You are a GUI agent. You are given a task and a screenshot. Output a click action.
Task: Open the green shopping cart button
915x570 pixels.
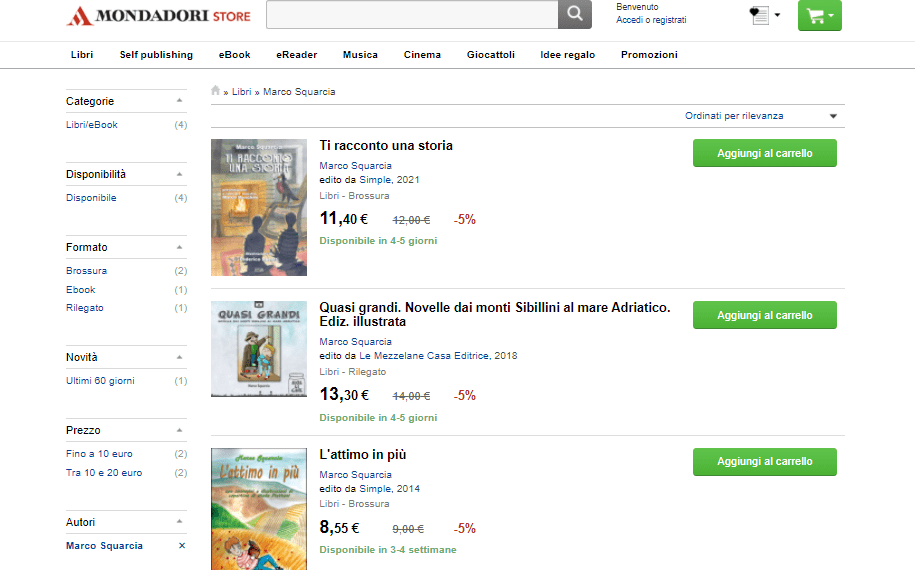pyautogui.click(x=819, y=15)
